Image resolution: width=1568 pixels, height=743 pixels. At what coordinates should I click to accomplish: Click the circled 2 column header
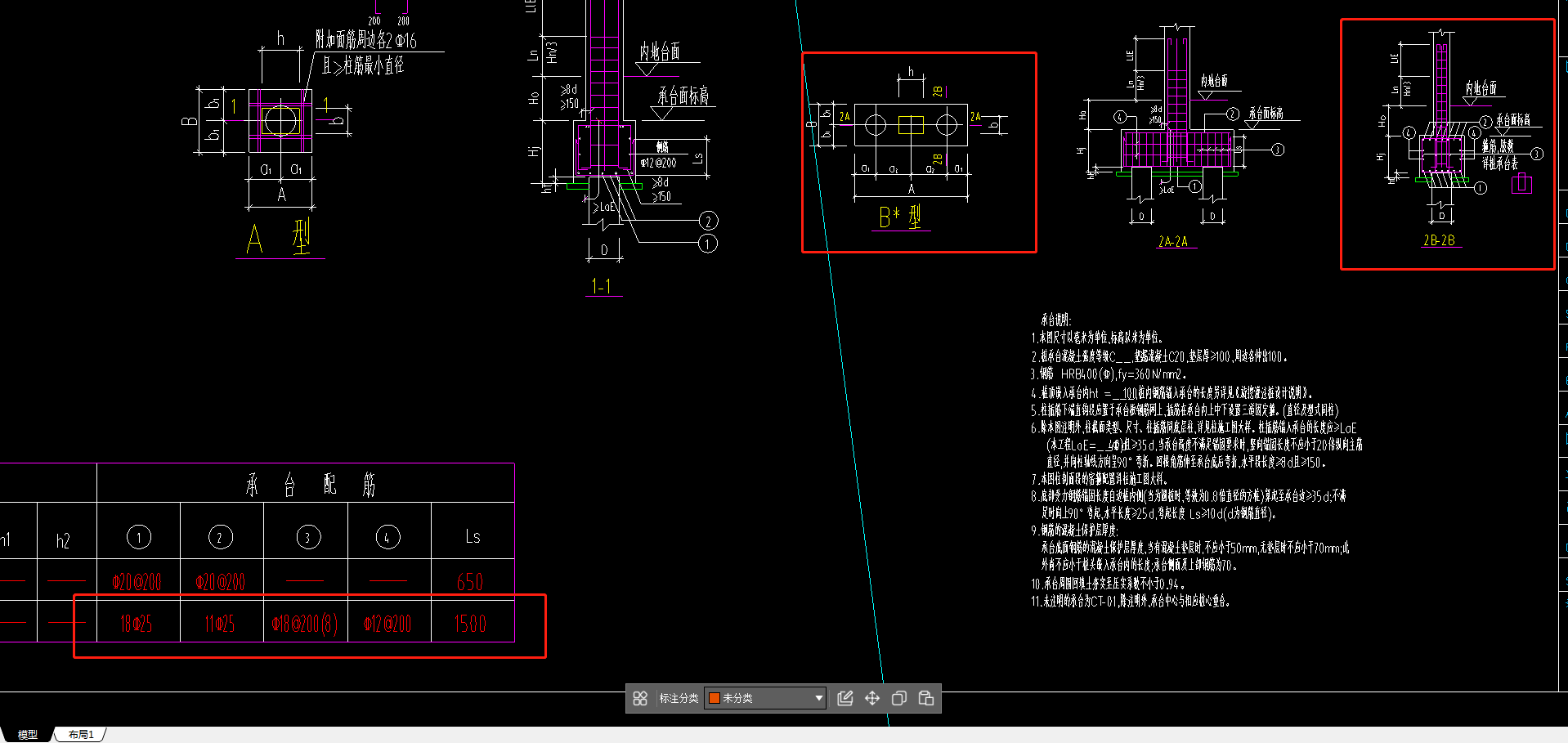tap(221, 537)
